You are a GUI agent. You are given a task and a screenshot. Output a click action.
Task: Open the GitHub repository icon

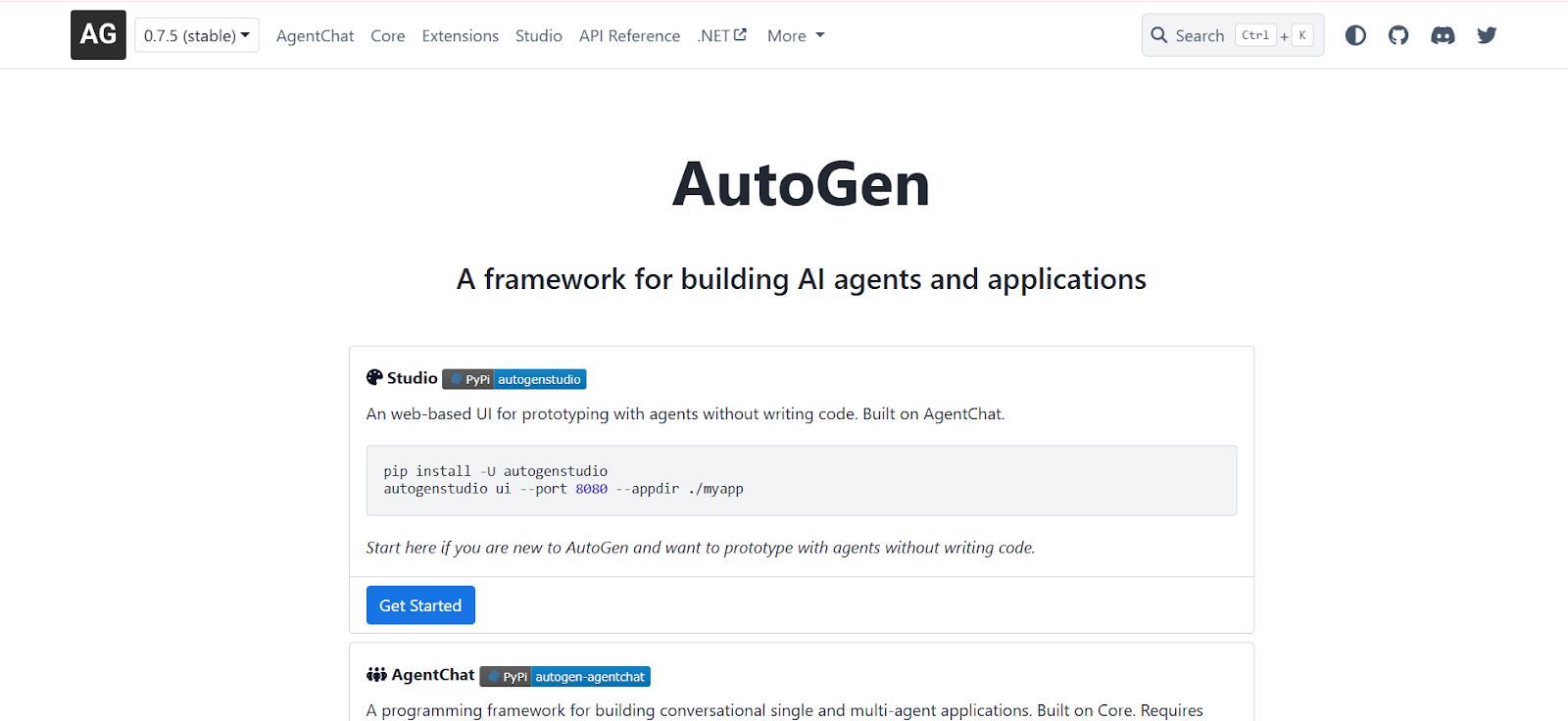[x=1398, y=35]
